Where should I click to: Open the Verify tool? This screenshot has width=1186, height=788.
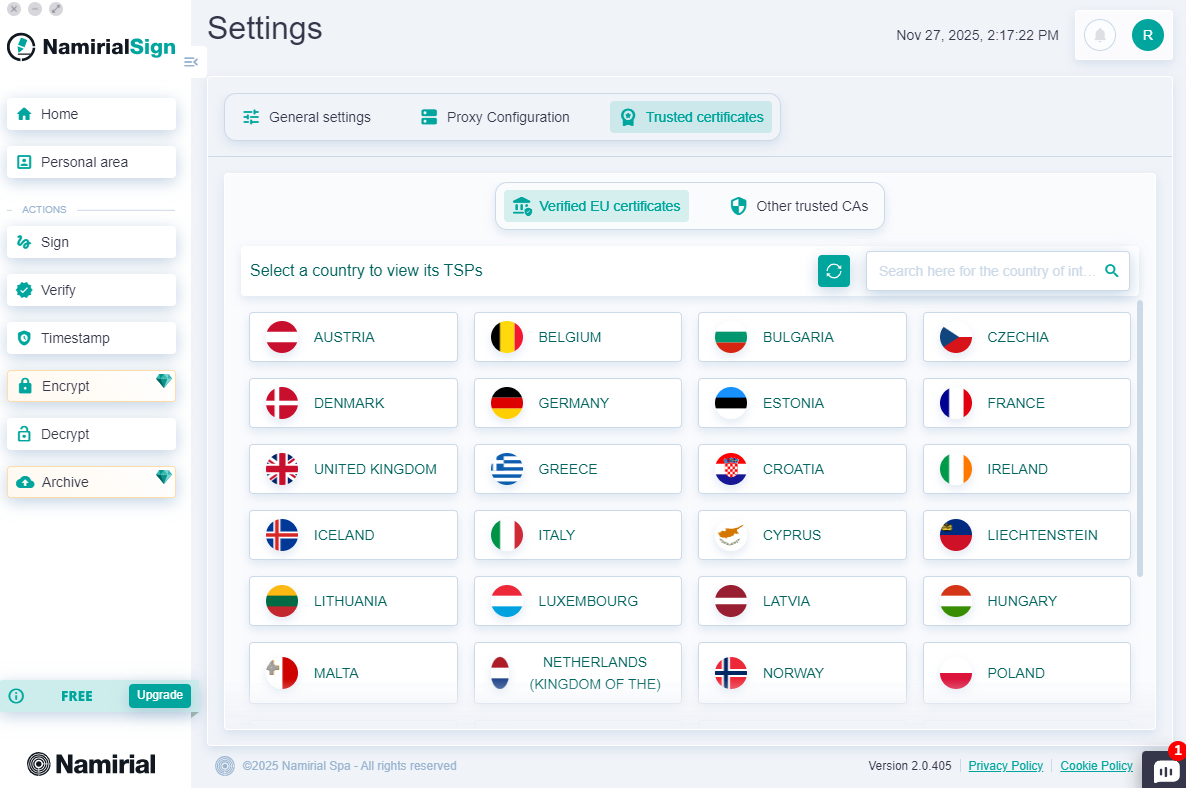click(x=91, y=289)
